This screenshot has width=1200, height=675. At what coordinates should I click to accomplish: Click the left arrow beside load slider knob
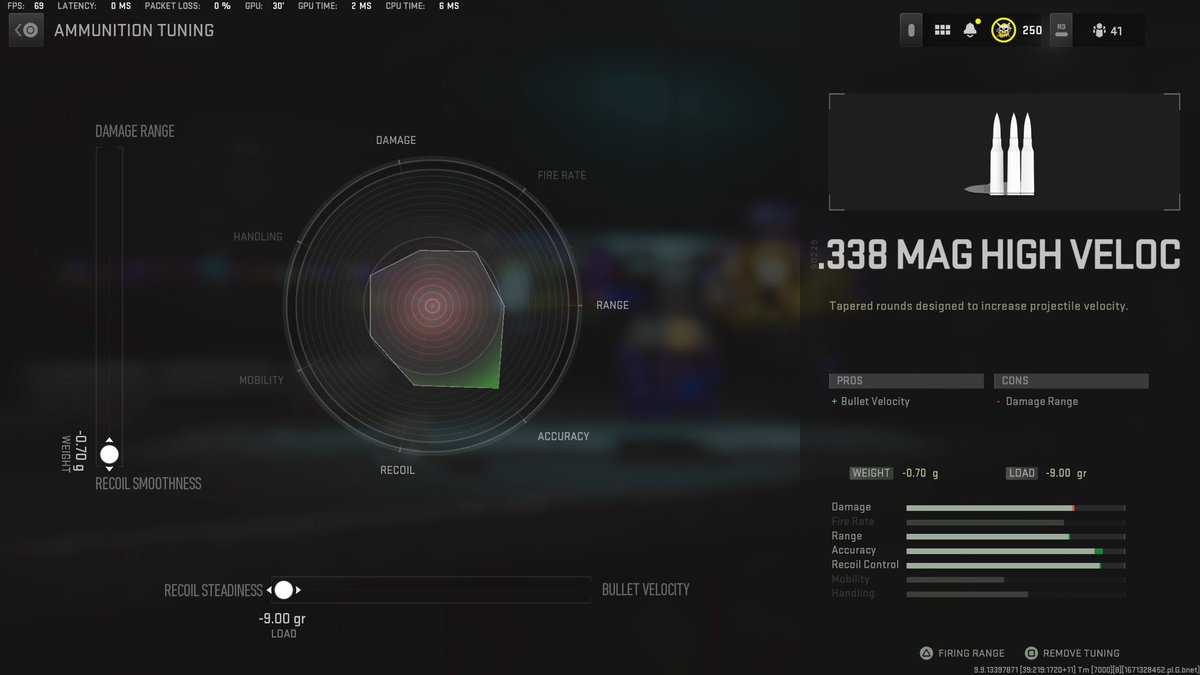pos(270,590)
